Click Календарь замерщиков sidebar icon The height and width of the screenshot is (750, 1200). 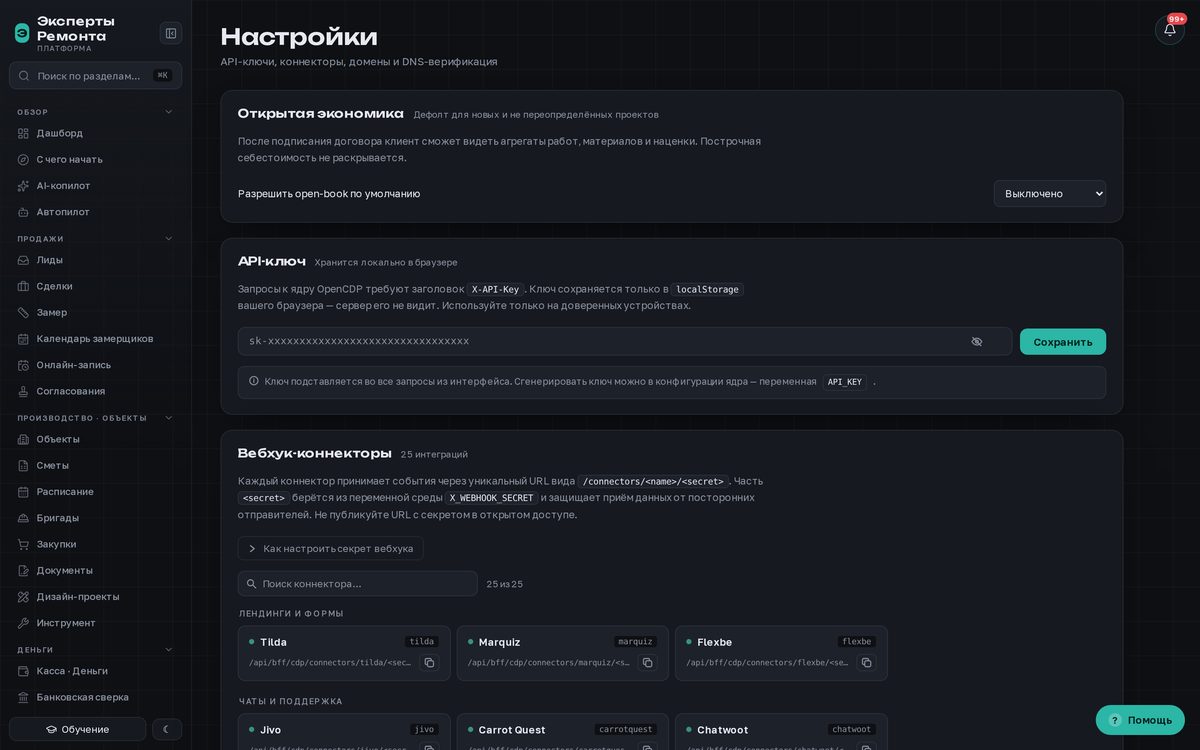pos(24,338)
